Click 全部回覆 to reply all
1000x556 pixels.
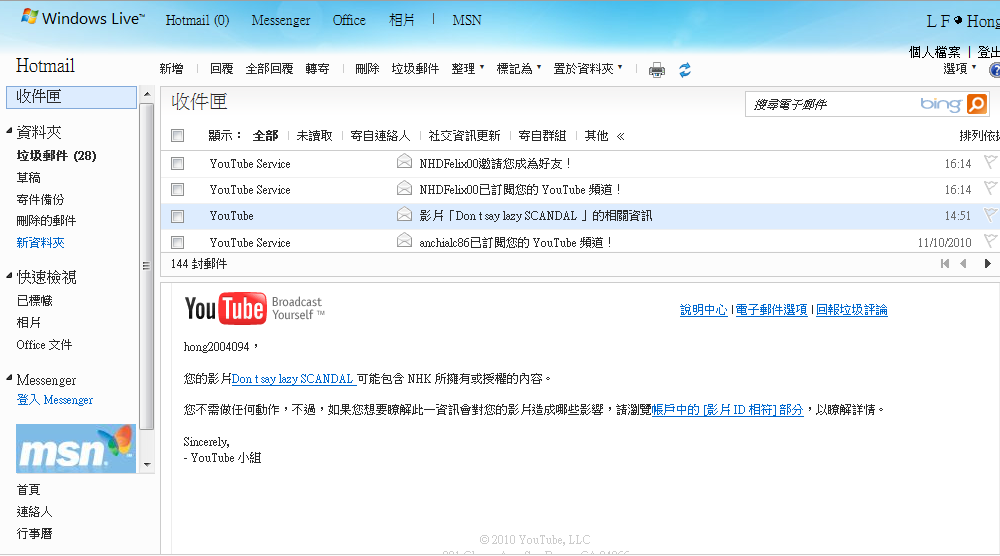pyautogui.click(x=269, y=68)
